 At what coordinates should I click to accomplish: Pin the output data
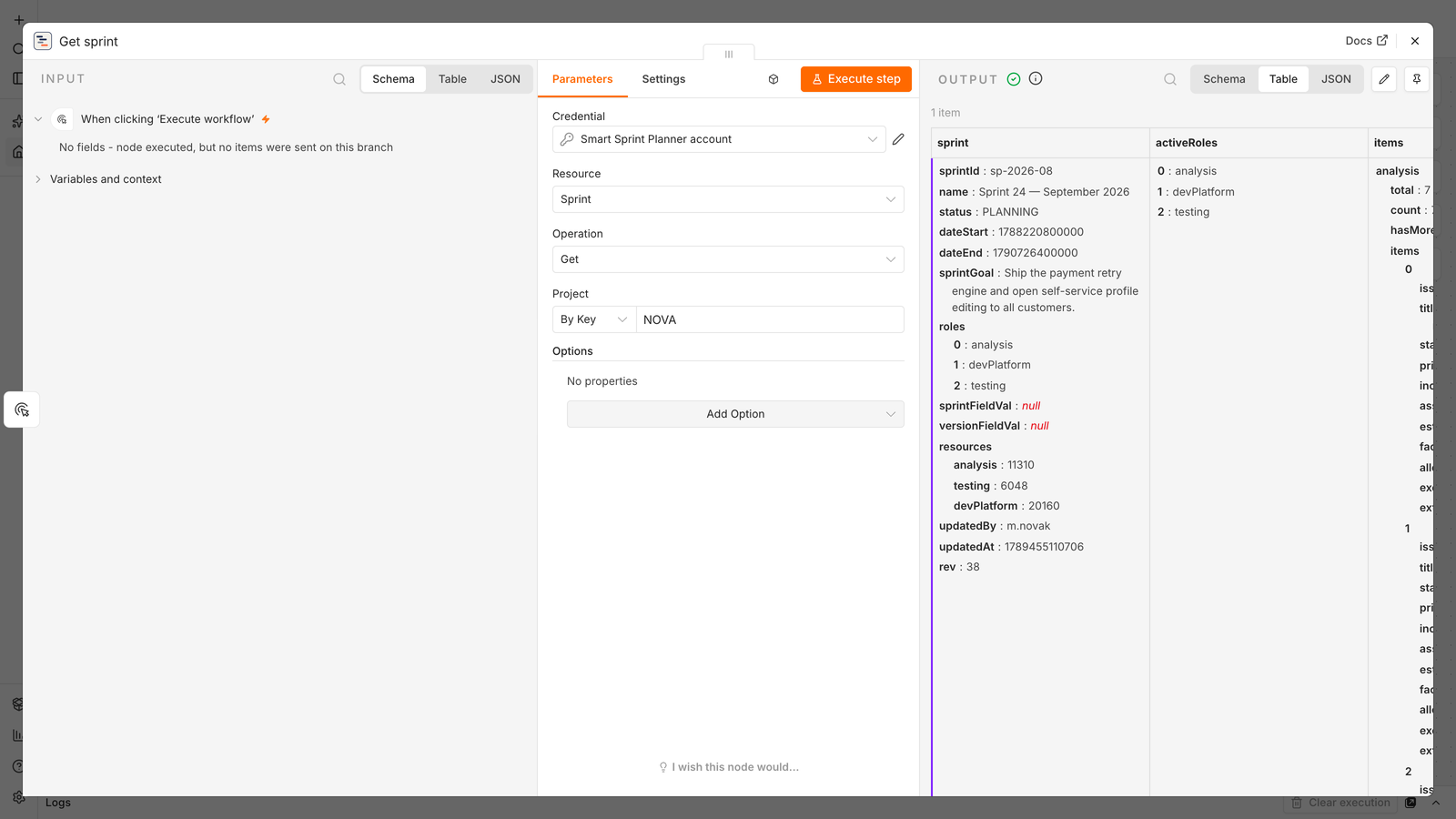(1417, 79)
